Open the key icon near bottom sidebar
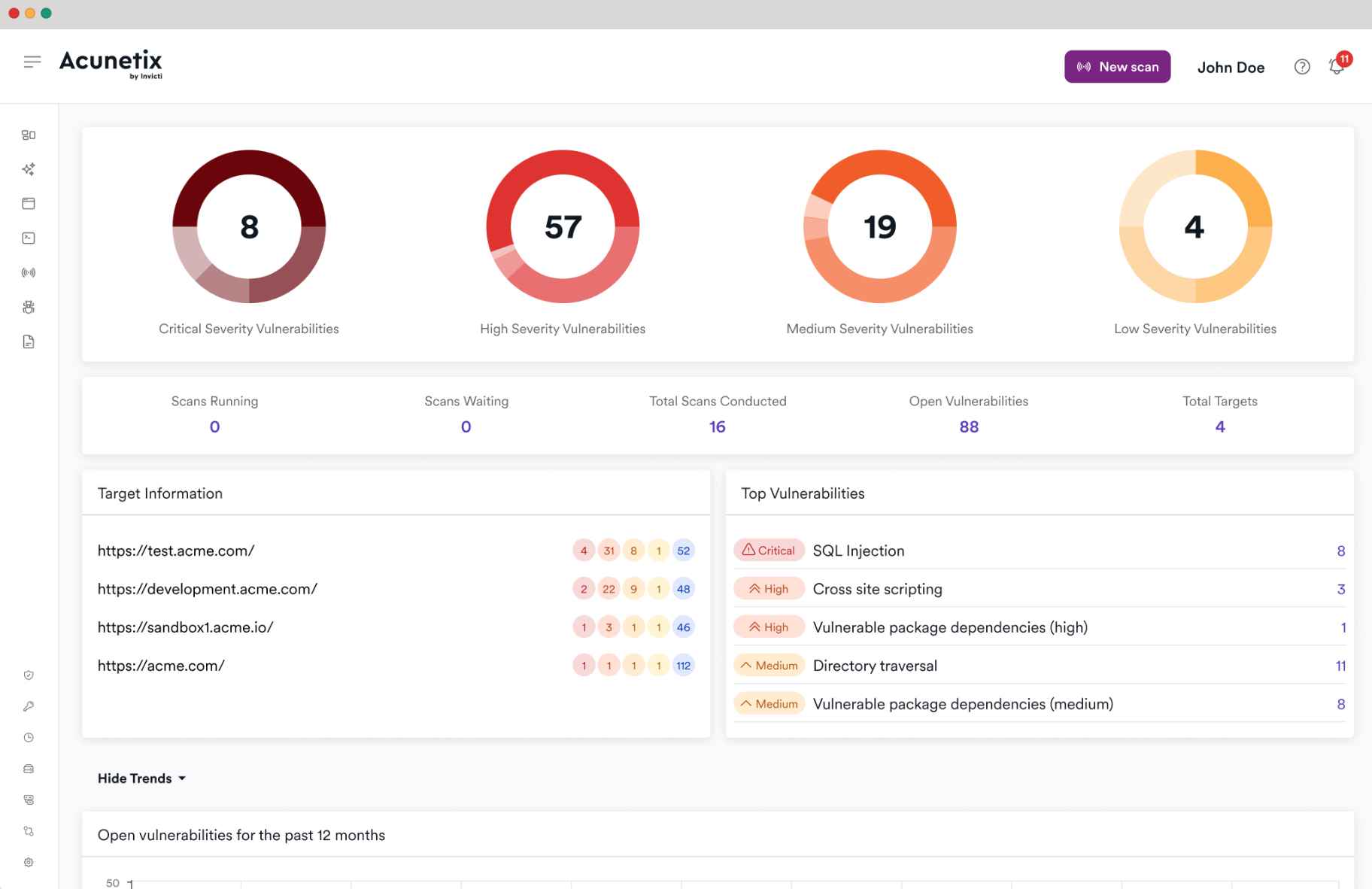This screenshot has width=1372, height=889. [x=29, y=705]
